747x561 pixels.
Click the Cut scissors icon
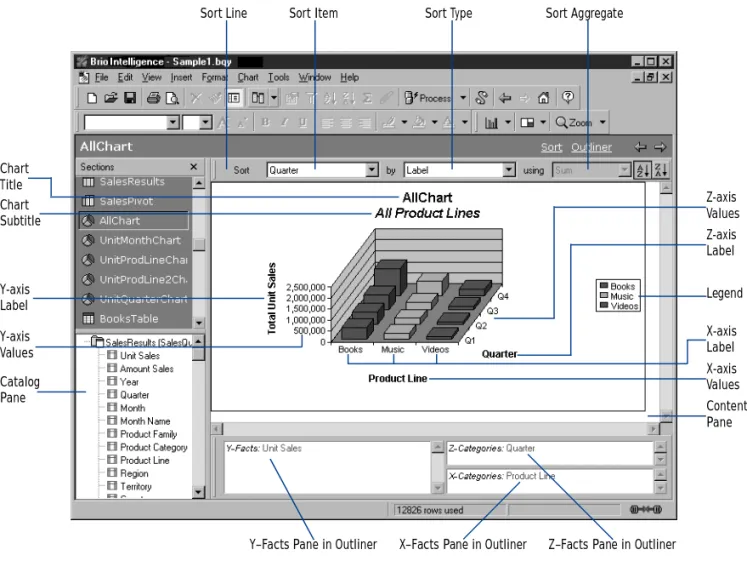point(196,98)
